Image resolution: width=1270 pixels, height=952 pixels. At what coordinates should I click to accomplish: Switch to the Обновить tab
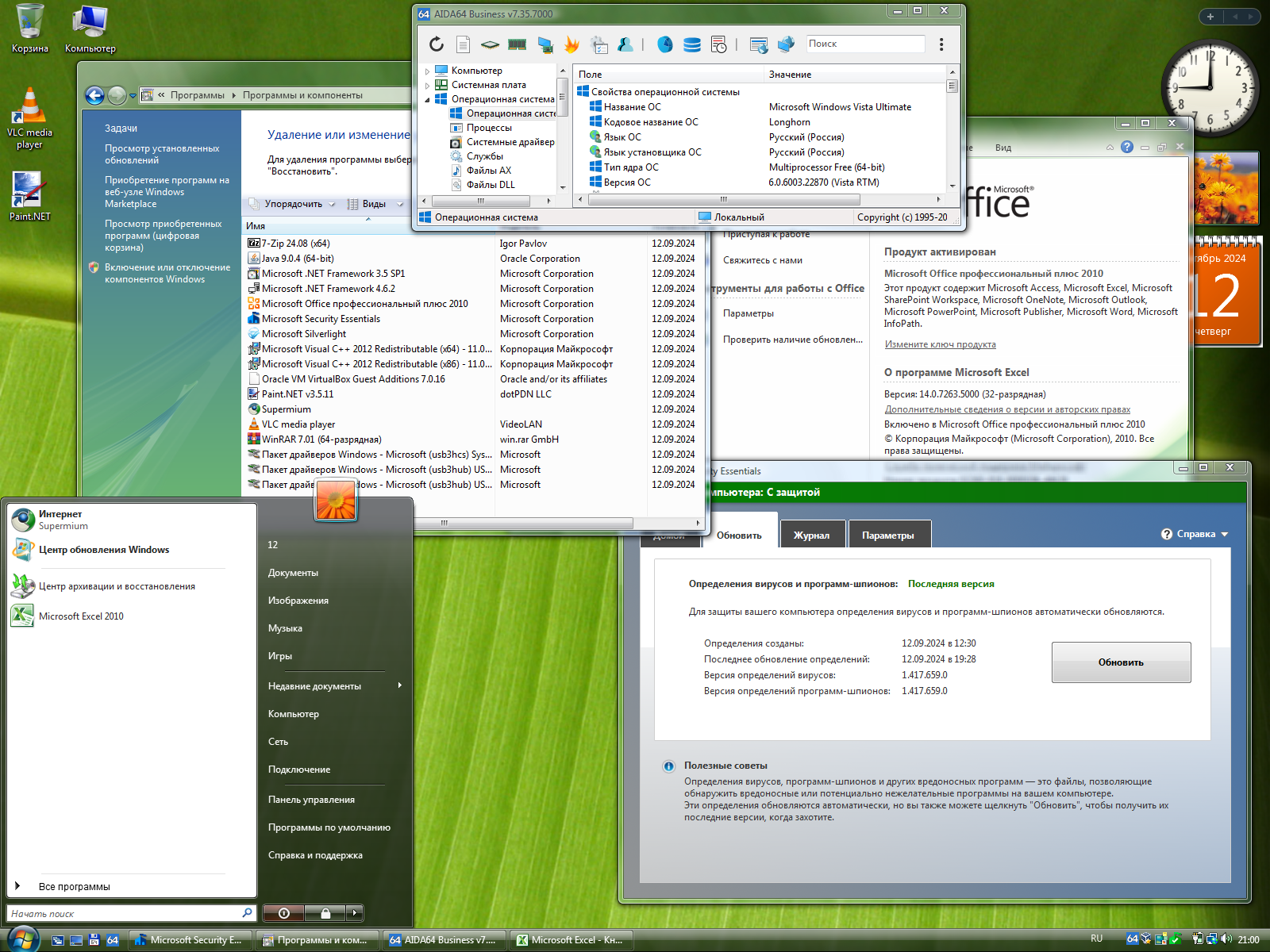click(739, 535)
